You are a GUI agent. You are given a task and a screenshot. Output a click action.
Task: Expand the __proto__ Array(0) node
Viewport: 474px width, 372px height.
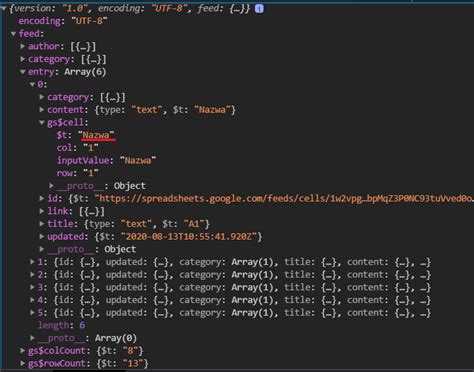click(x=32, y=338)
